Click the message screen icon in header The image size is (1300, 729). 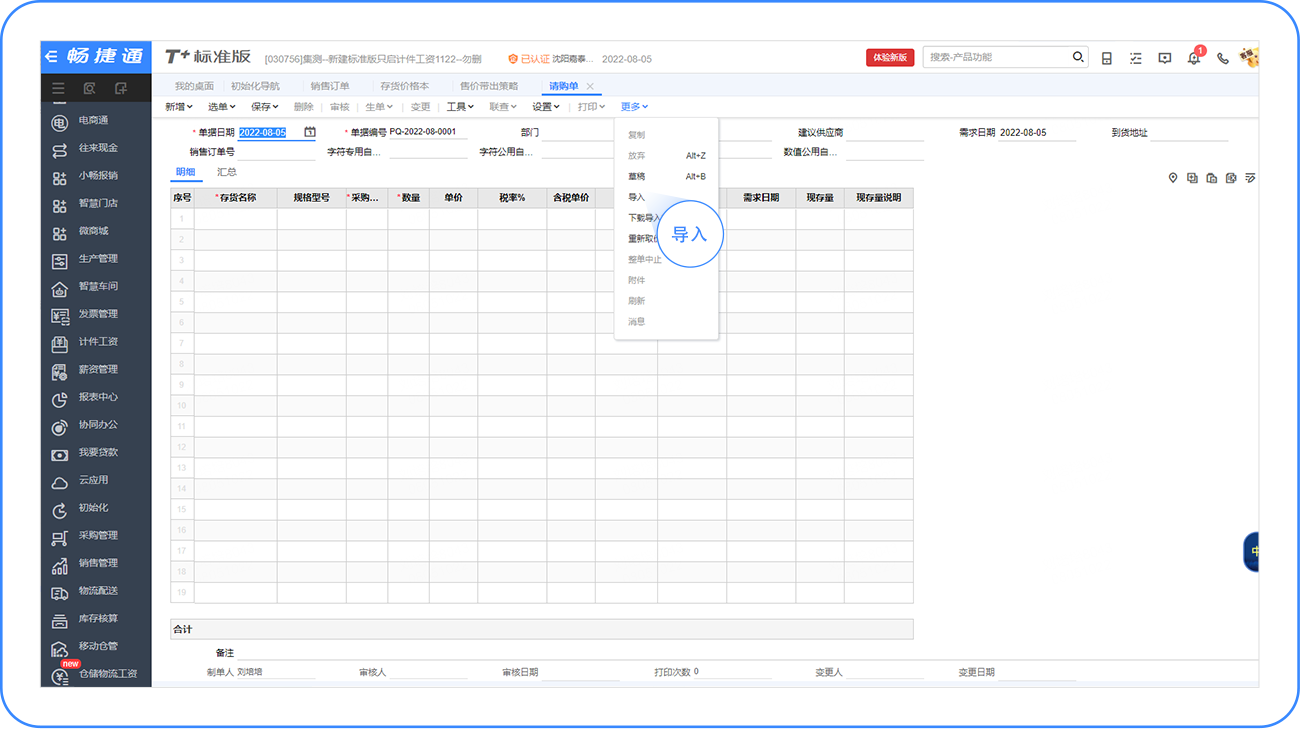click(1165, 58)
